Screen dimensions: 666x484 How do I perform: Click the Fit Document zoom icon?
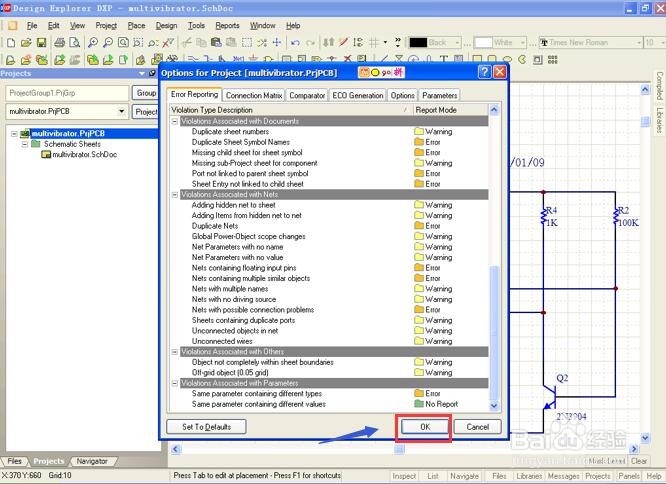[123, 42]
